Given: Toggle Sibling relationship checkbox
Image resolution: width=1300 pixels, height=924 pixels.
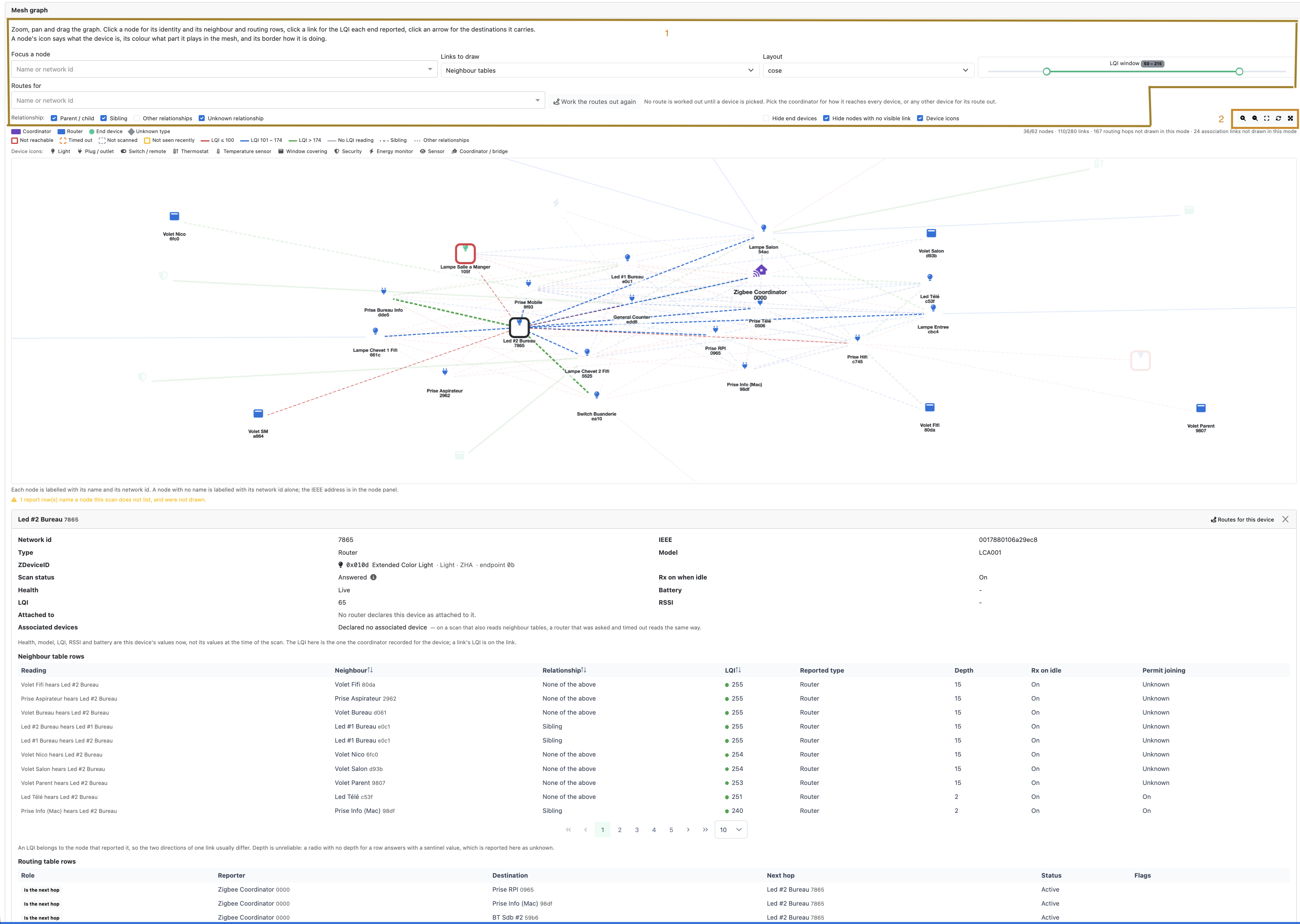Looking at the screenshot, I should 104,118.
